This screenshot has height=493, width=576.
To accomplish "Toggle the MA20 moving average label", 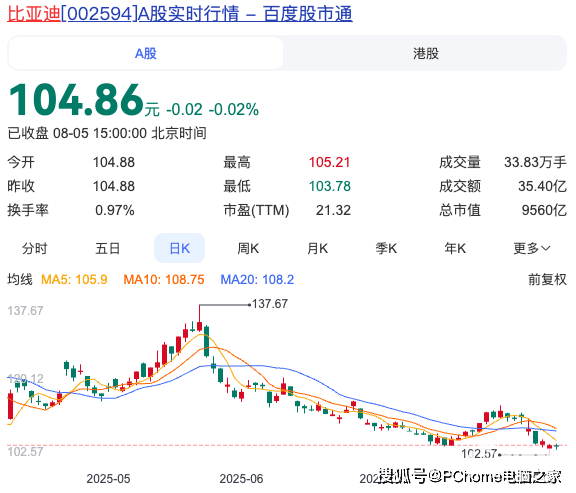I will [x=257, y=280].
